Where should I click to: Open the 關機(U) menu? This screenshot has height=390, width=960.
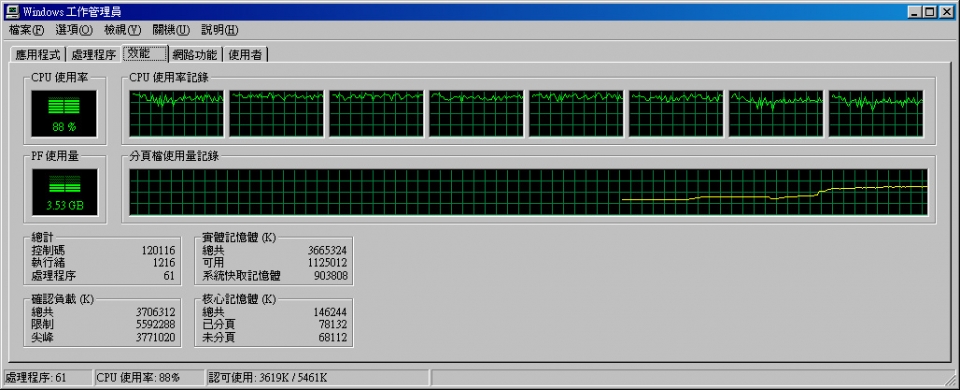click(x=171, y=29)
